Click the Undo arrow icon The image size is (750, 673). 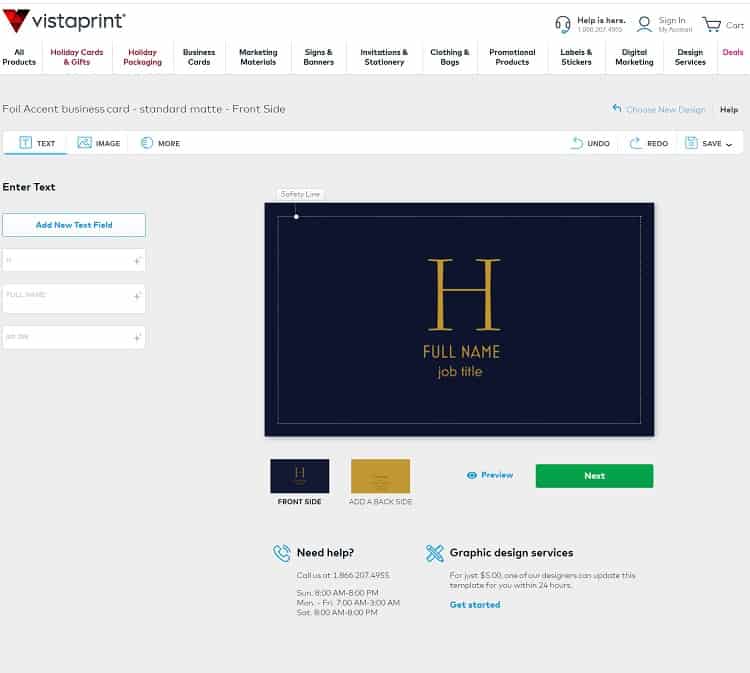click(577, 143)
